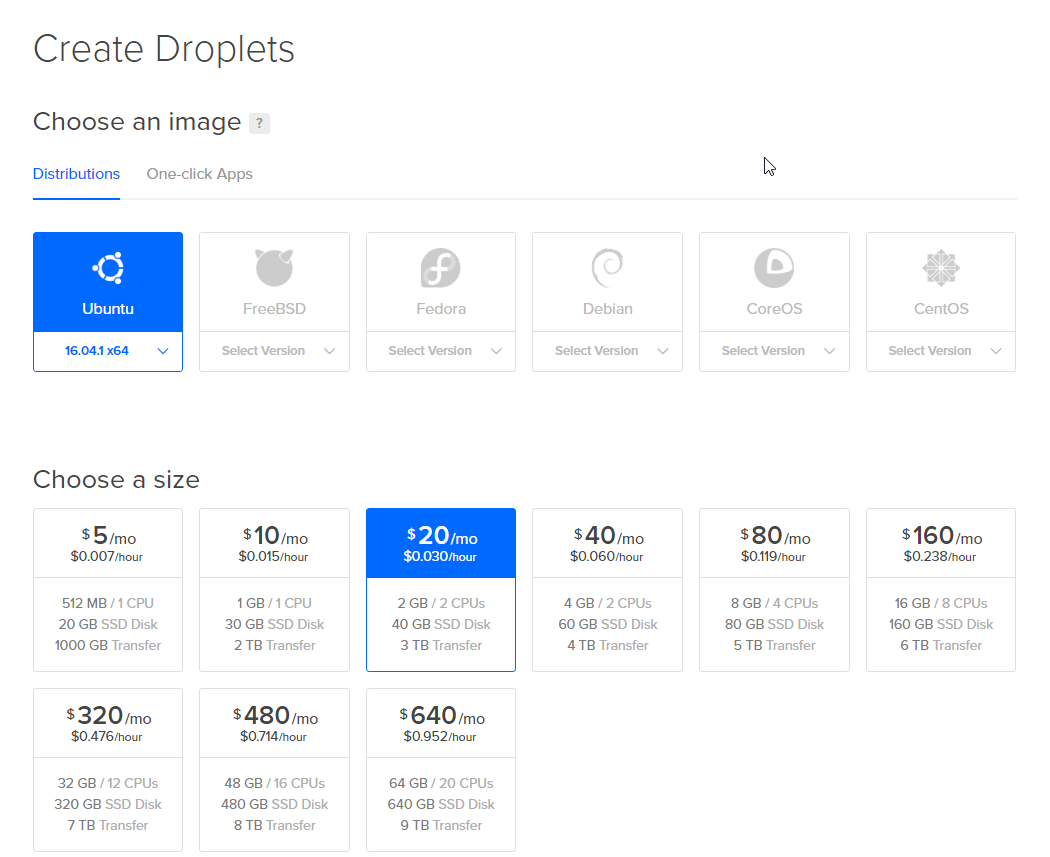Click the '$0.952/hour' price text
Viewport: 1050px width, 857px height.
point(440,737)
